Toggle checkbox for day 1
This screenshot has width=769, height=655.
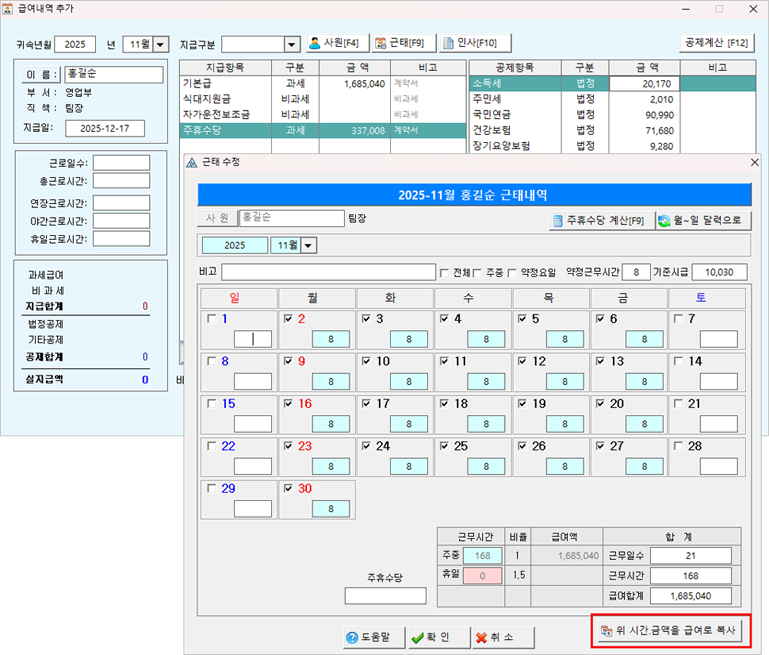tap(211, 319)
